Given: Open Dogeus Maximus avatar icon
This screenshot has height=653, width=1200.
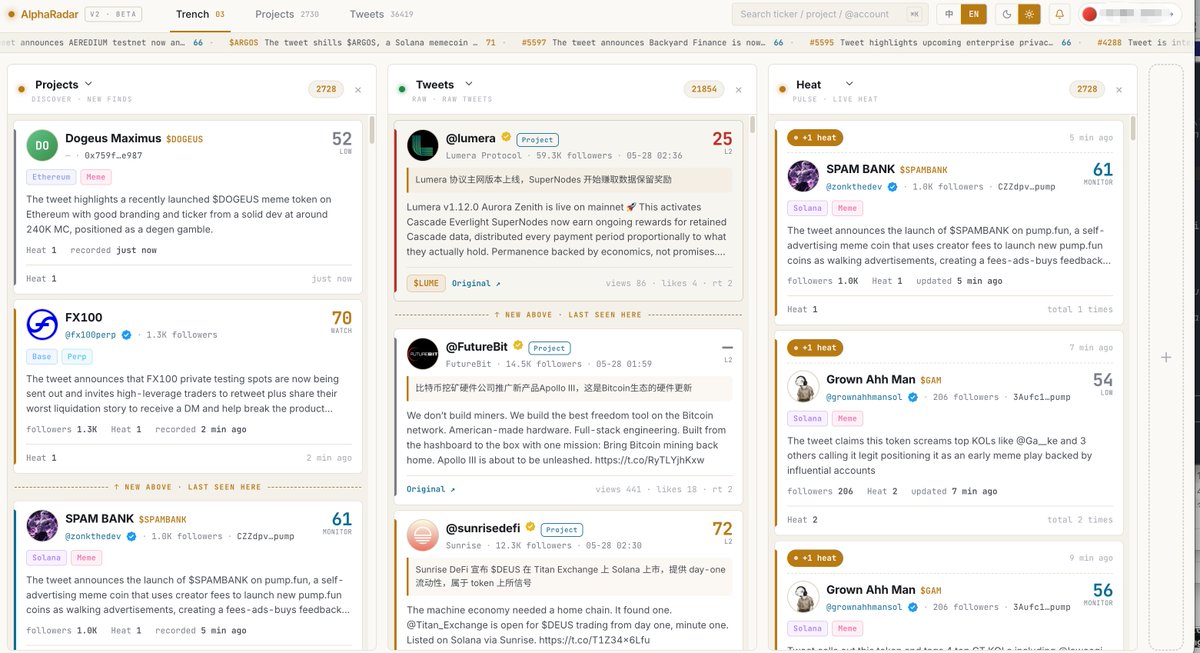Looking at the screenshot, I should coord(42,145).
